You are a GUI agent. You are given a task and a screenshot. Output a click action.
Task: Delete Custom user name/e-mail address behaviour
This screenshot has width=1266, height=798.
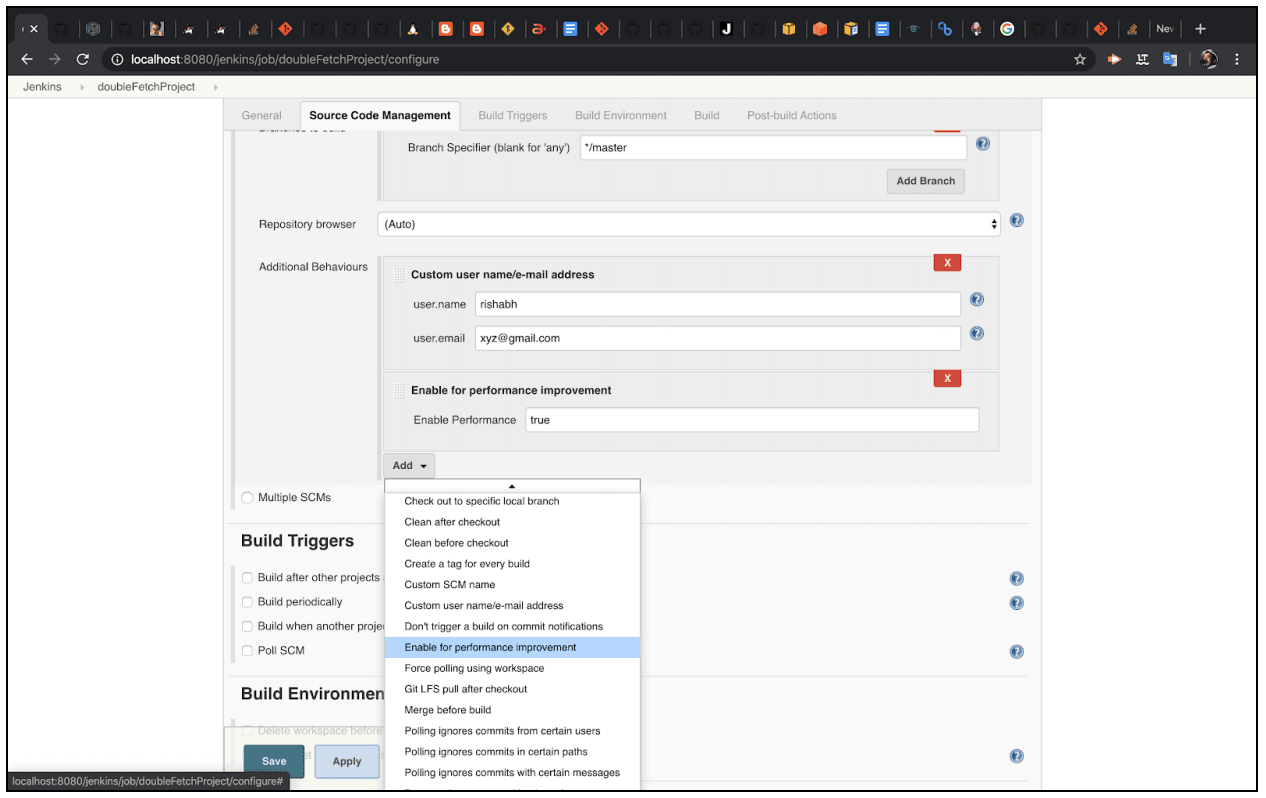[946, 263]
